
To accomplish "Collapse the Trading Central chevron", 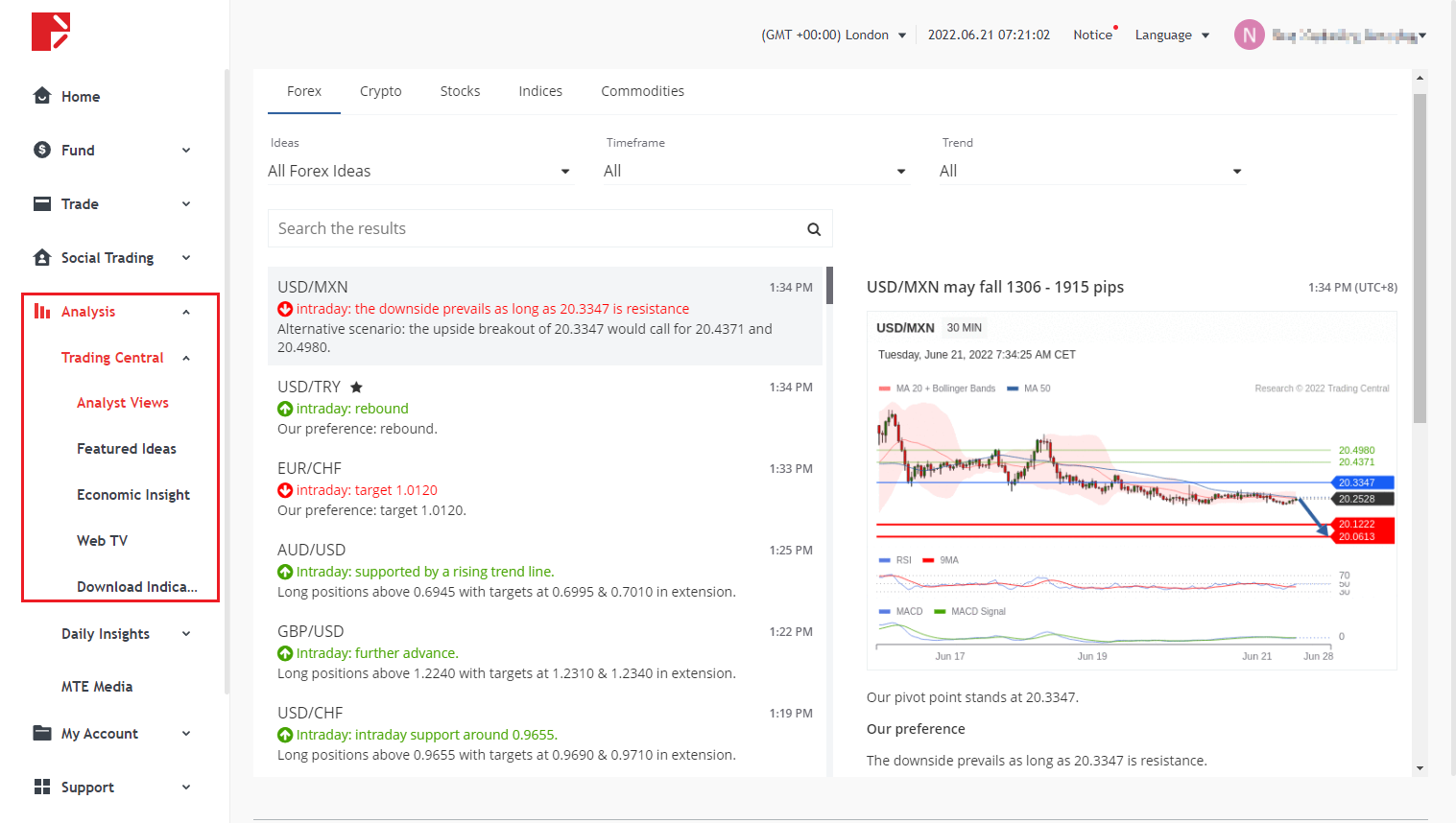I will [x=186, y=358].
